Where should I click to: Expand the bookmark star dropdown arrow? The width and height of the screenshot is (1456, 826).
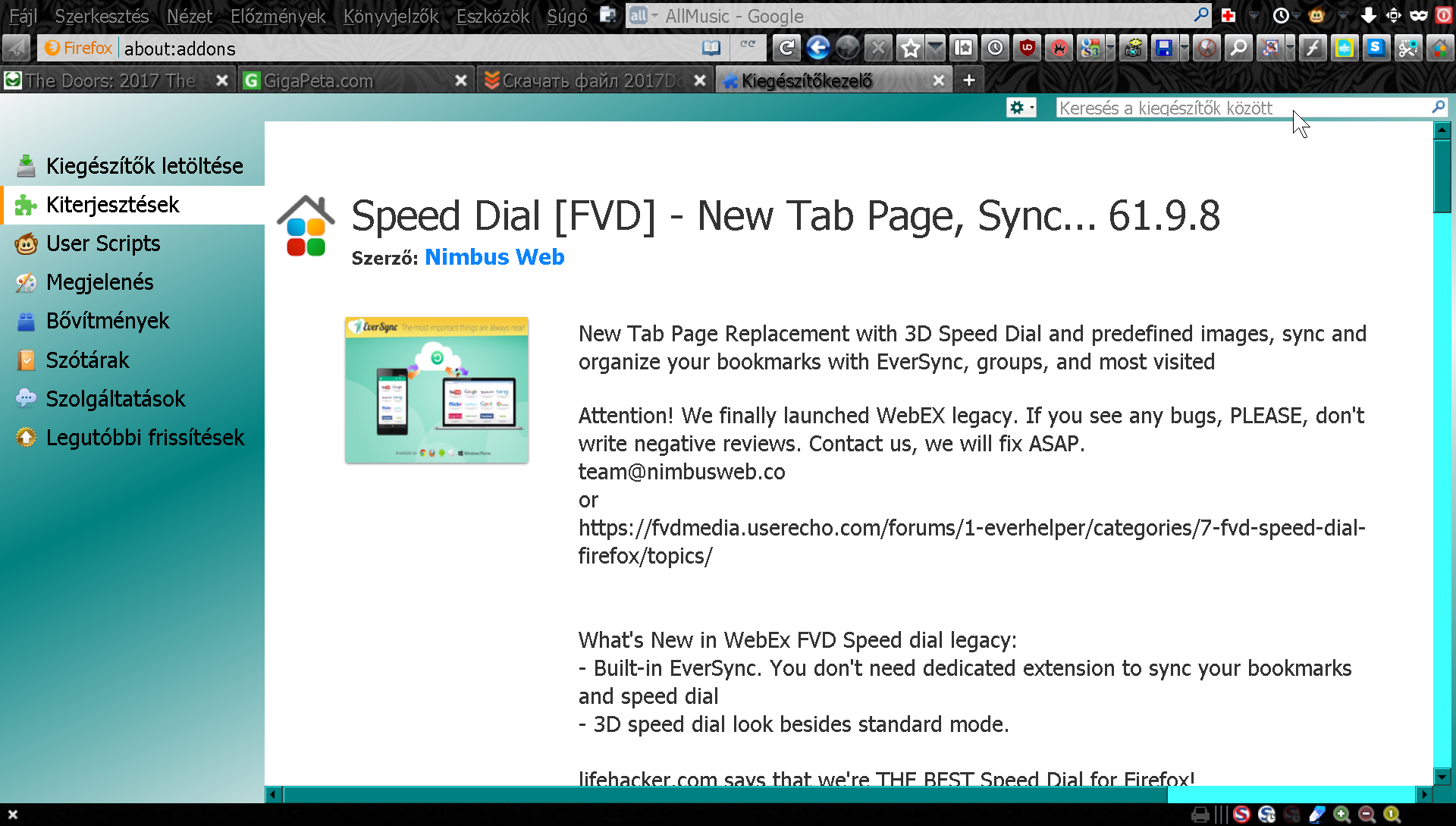point(936,49)
